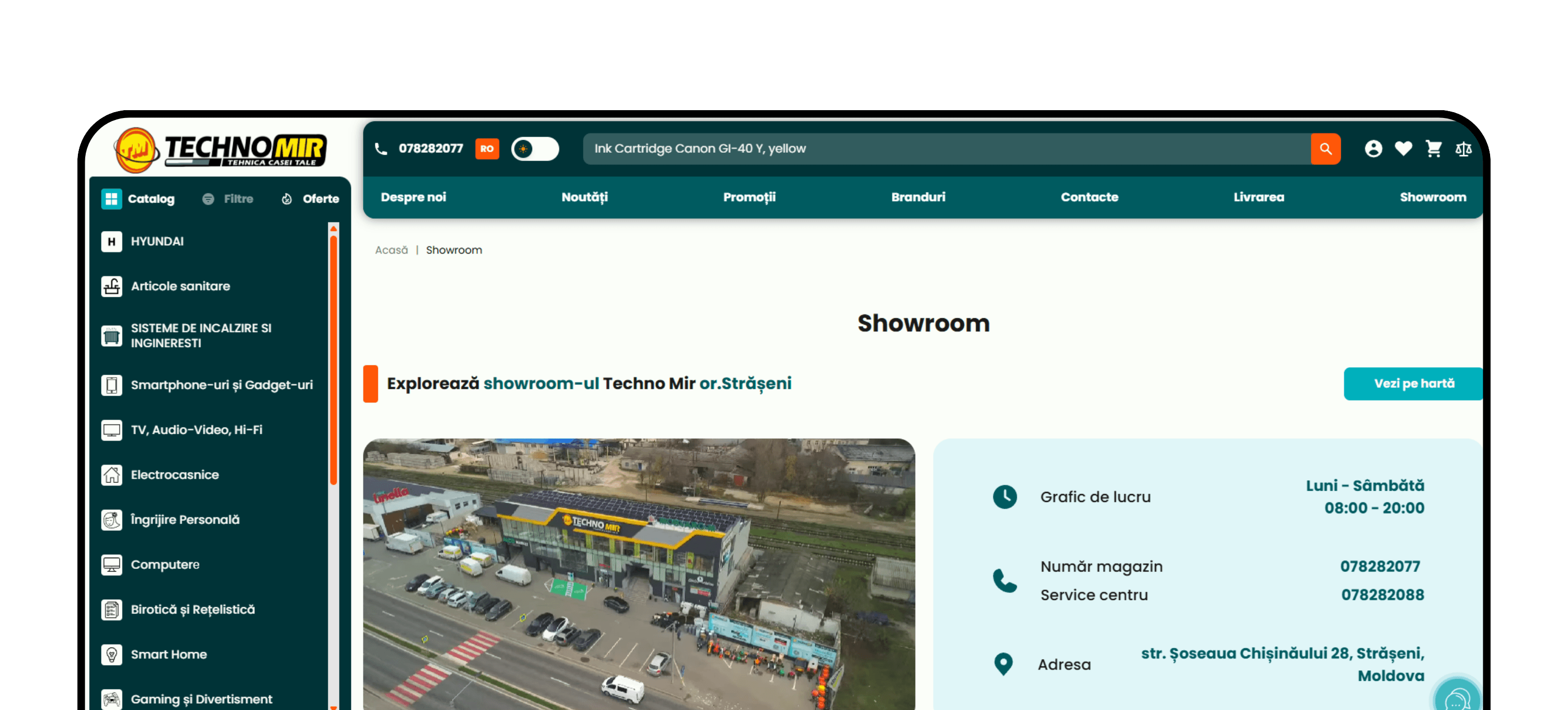The height and width of the screenshot is (710, 1568).
Task: Select Smart Home category
Action: tap(169, 655)
